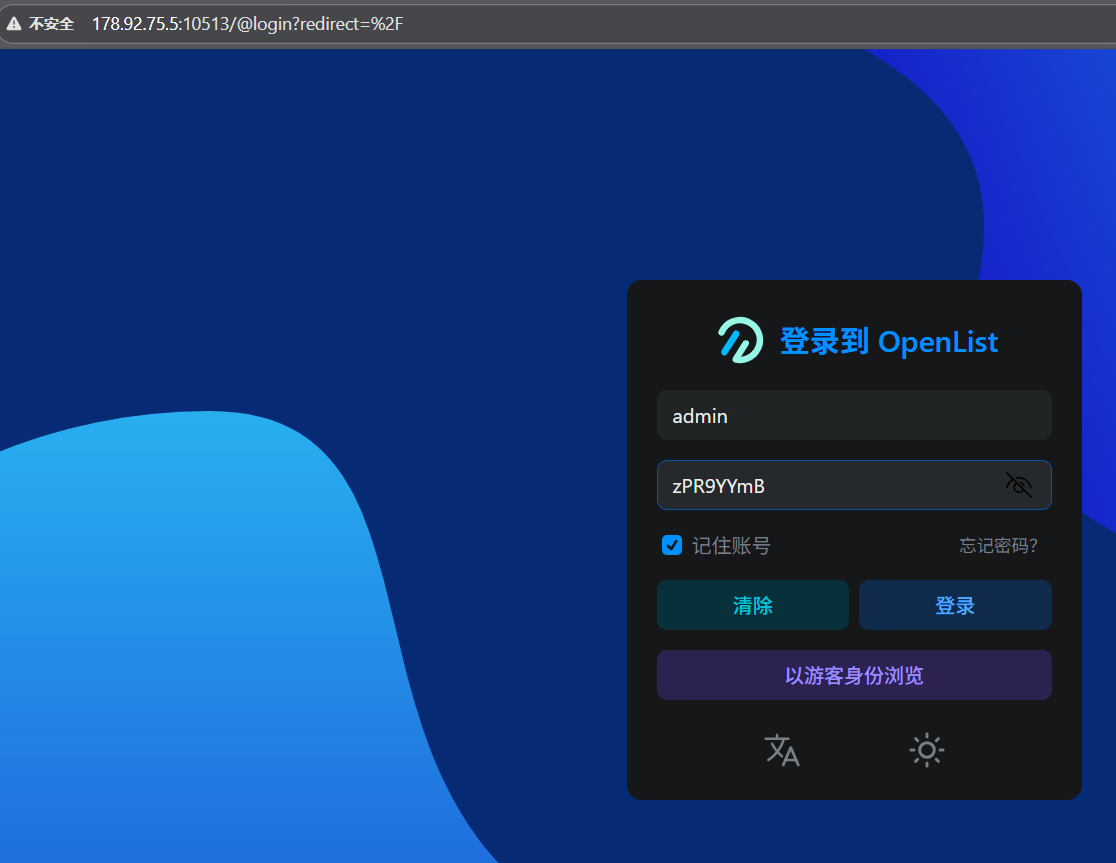
Task: Click the 清除 button
Action: pyautogui.click(x=752, y=605)
